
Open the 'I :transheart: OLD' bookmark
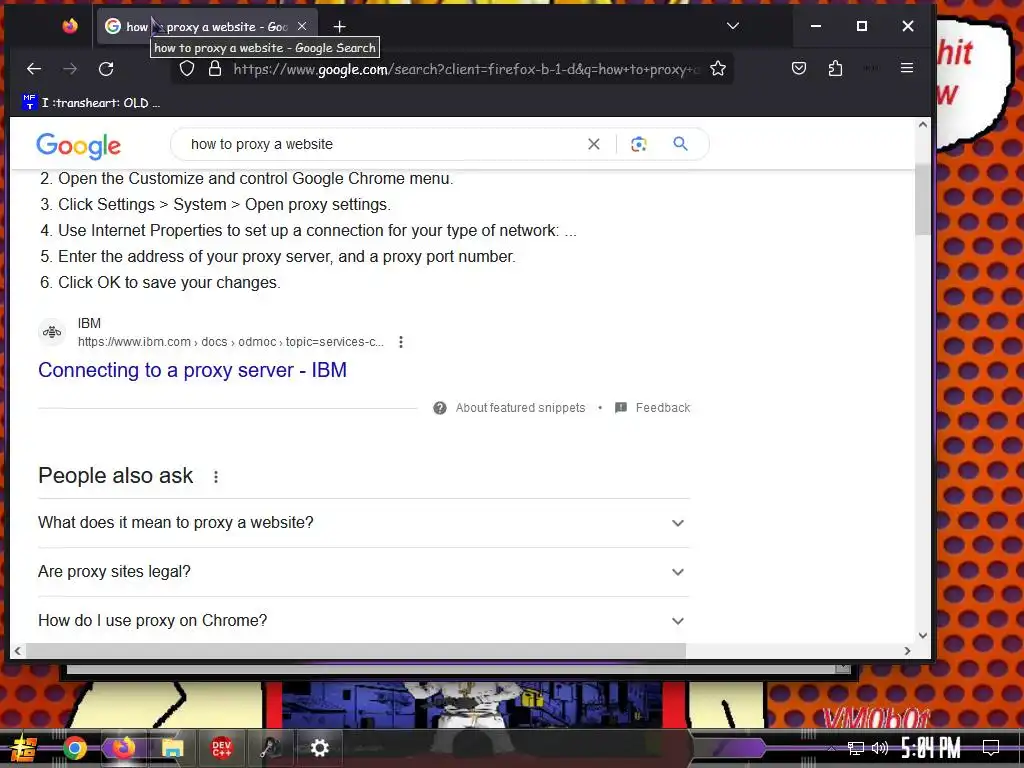click(x=92, y=103)
